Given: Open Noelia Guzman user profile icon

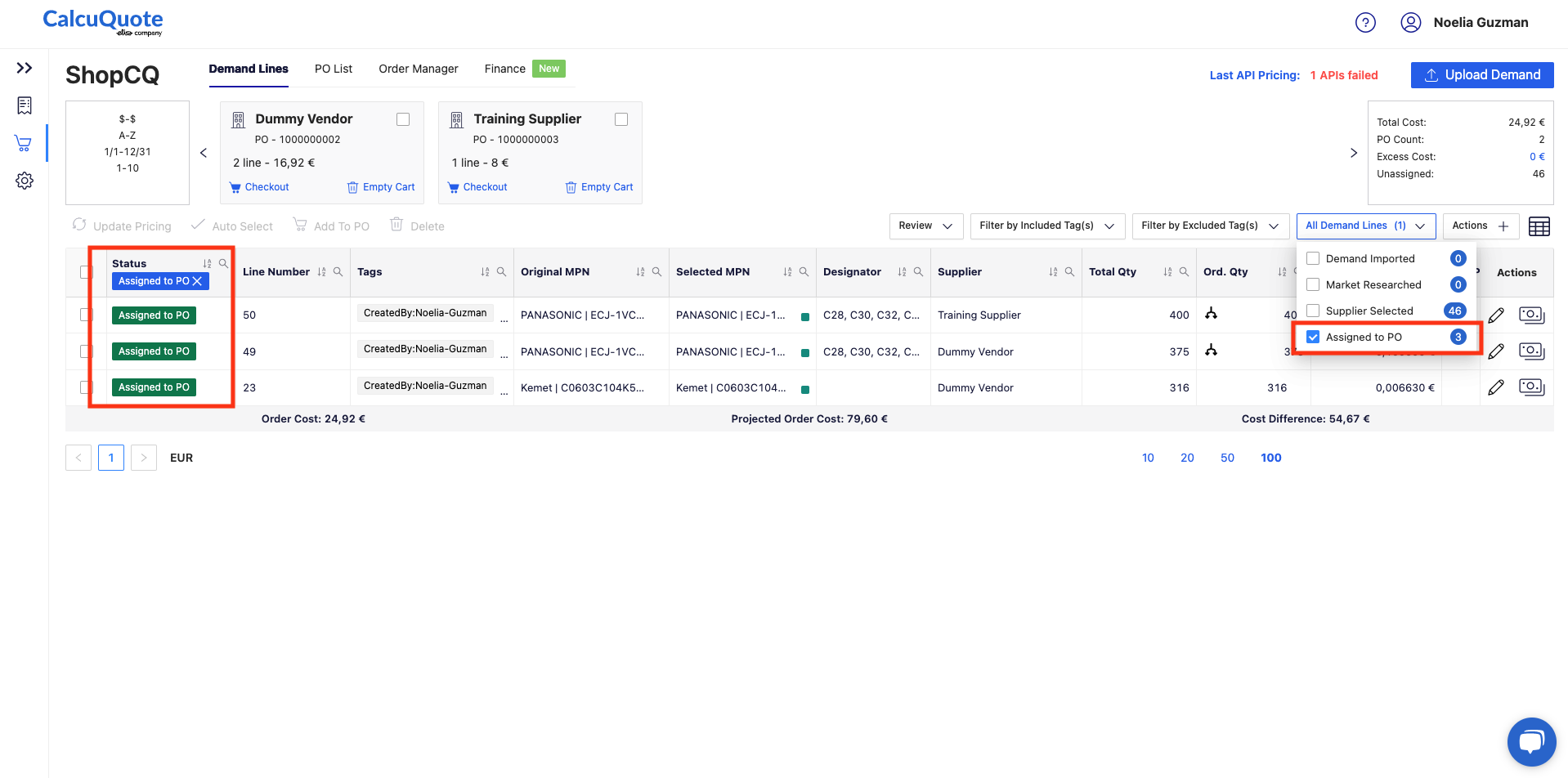Looking at the screenshot, I should click(x=1410, y=23).
